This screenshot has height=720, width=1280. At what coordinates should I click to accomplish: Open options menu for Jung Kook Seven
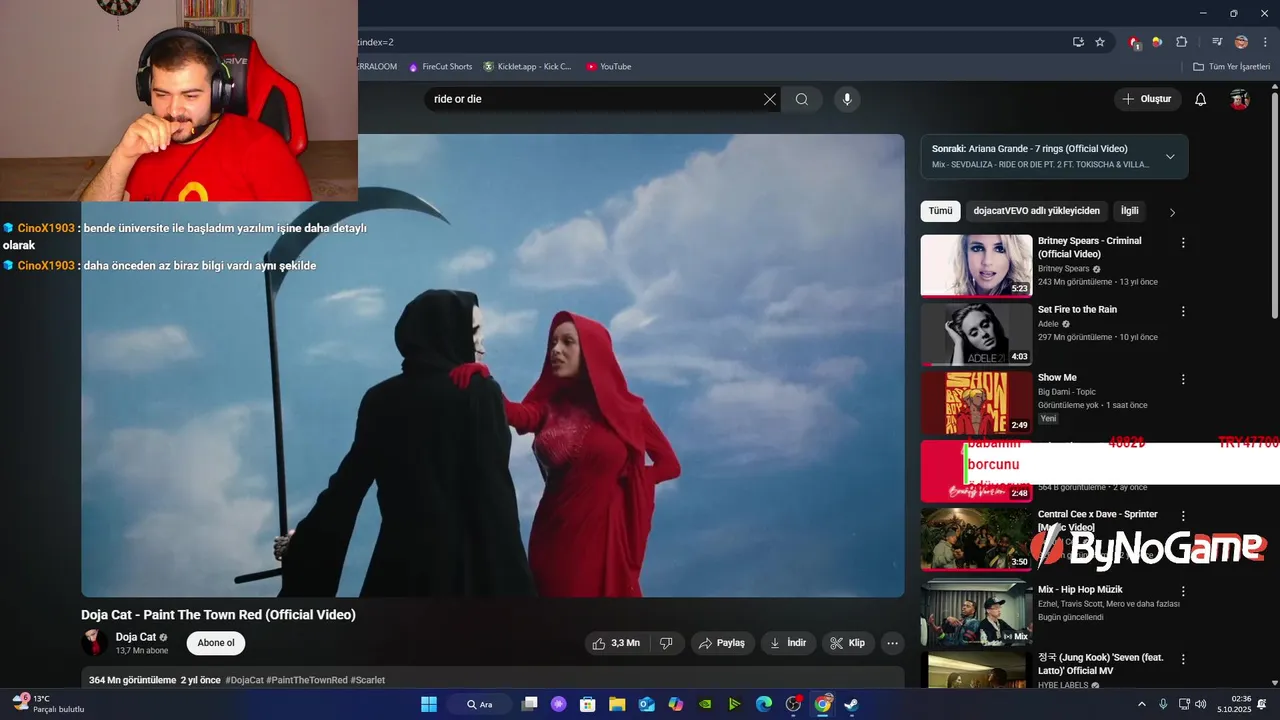pos(1183,660)
